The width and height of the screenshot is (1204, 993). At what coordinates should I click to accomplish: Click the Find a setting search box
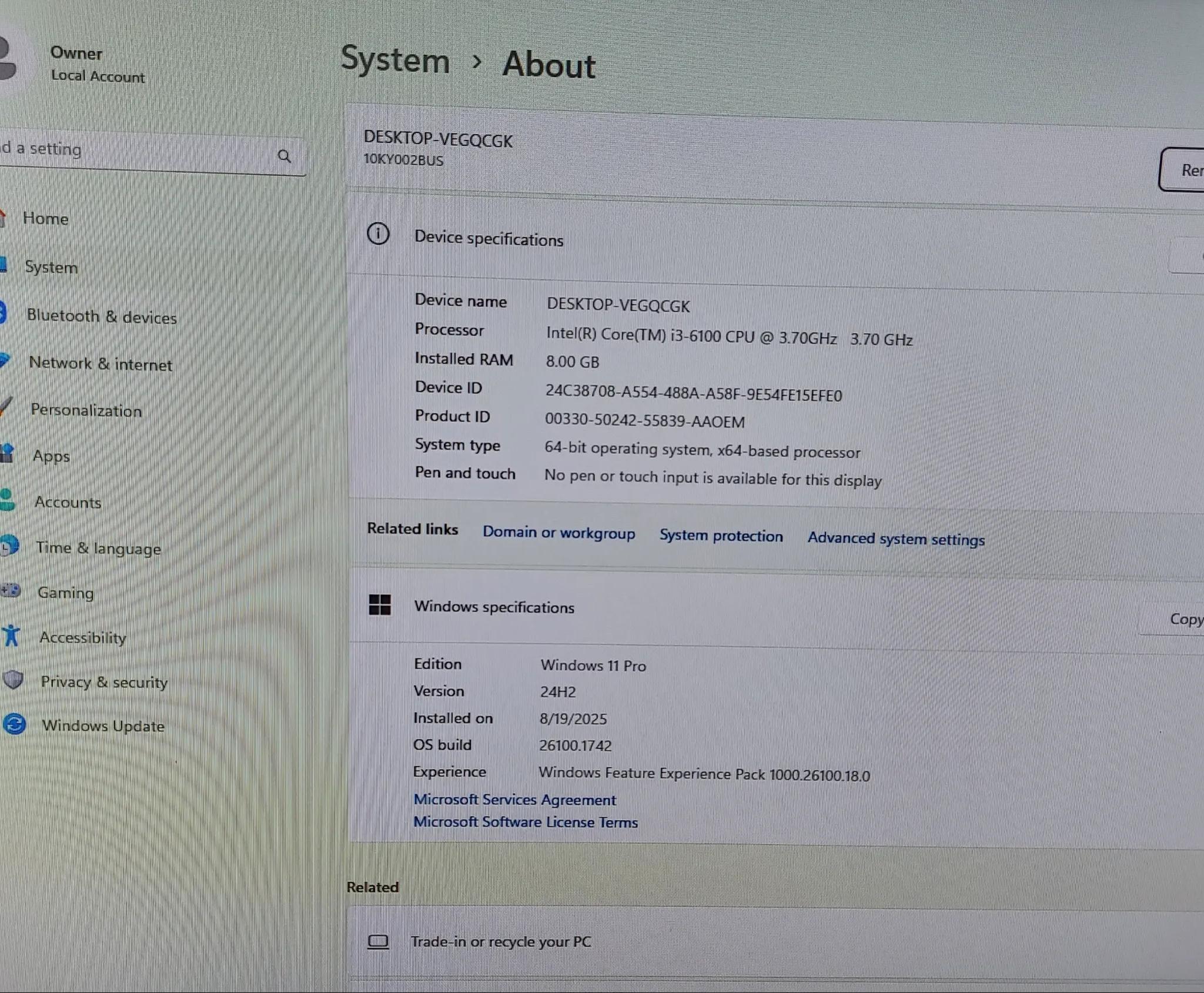tap(150, 153)
